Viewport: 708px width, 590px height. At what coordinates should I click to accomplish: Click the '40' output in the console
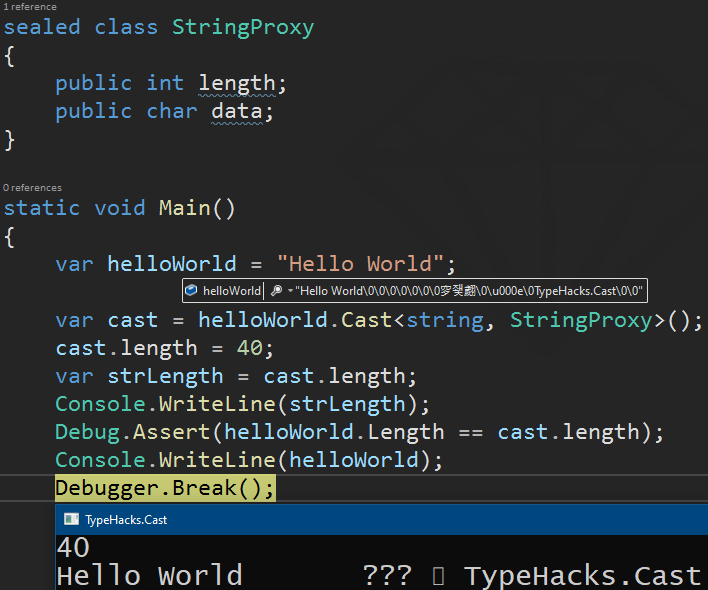coord(73,548)
